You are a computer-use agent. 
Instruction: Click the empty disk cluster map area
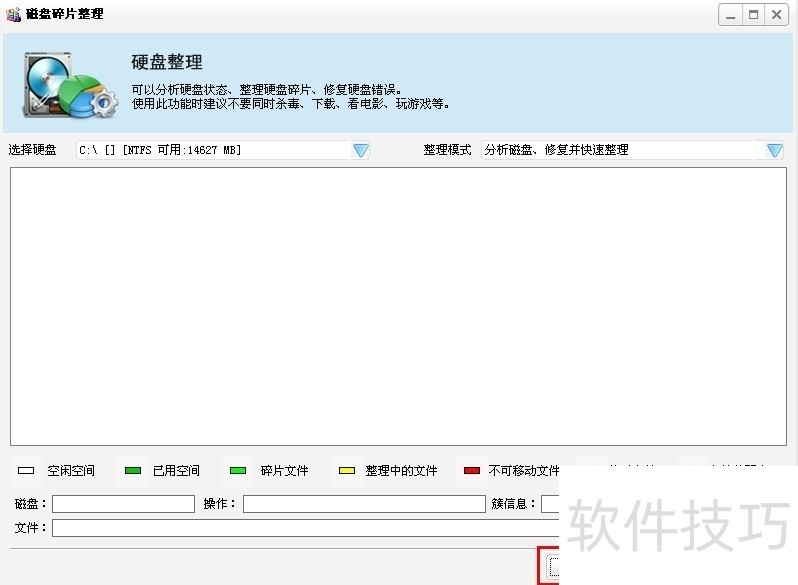[398, 307]
